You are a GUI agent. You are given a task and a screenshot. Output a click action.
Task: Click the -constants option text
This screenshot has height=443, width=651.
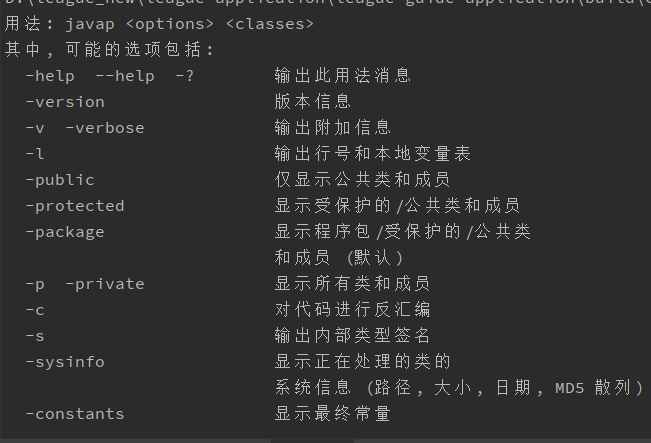point(75,414)
